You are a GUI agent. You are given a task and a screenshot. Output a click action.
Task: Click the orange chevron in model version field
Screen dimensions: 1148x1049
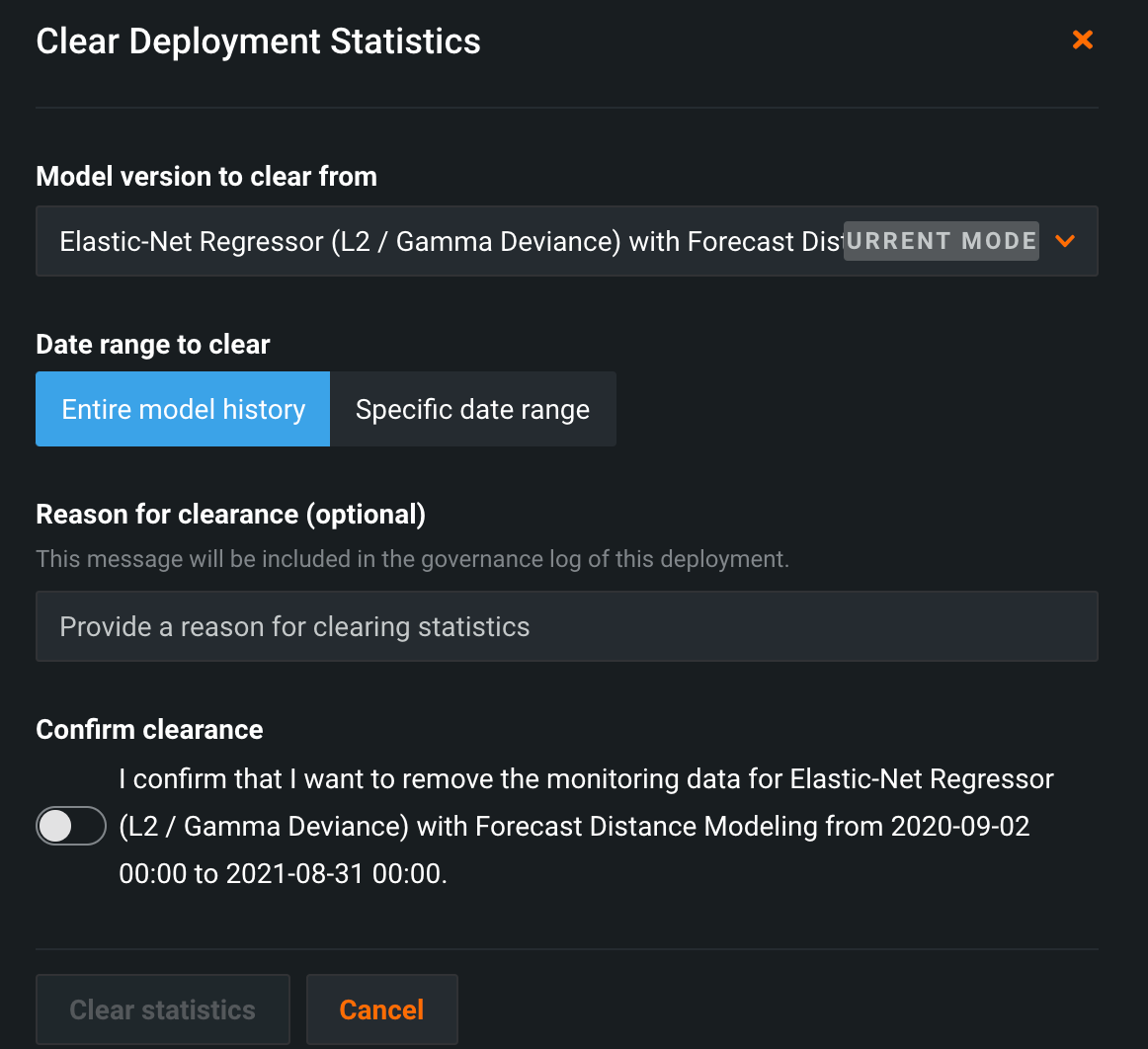(1065, 241)
